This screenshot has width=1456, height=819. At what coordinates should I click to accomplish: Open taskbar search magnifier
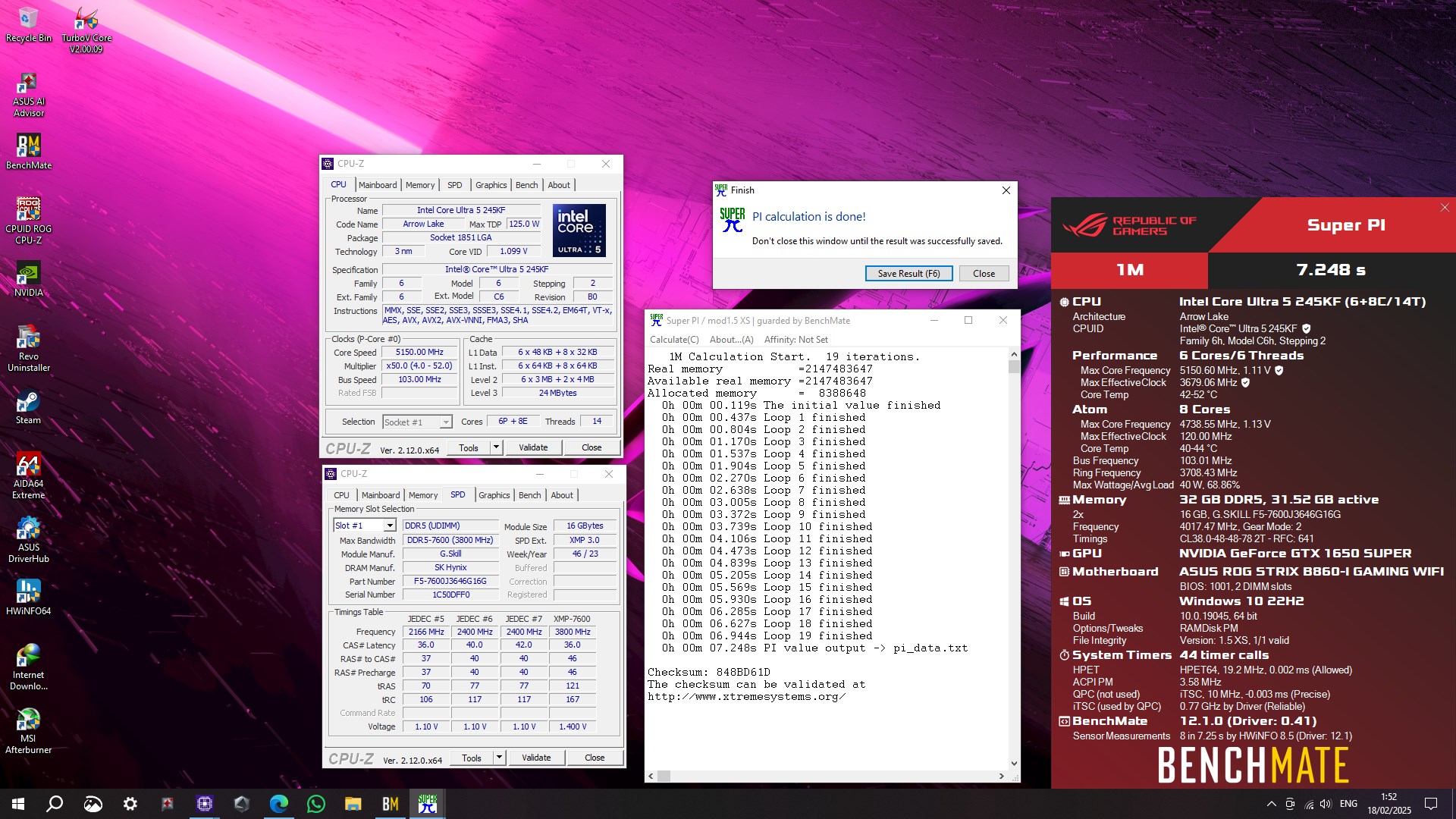tap(55, 804)
